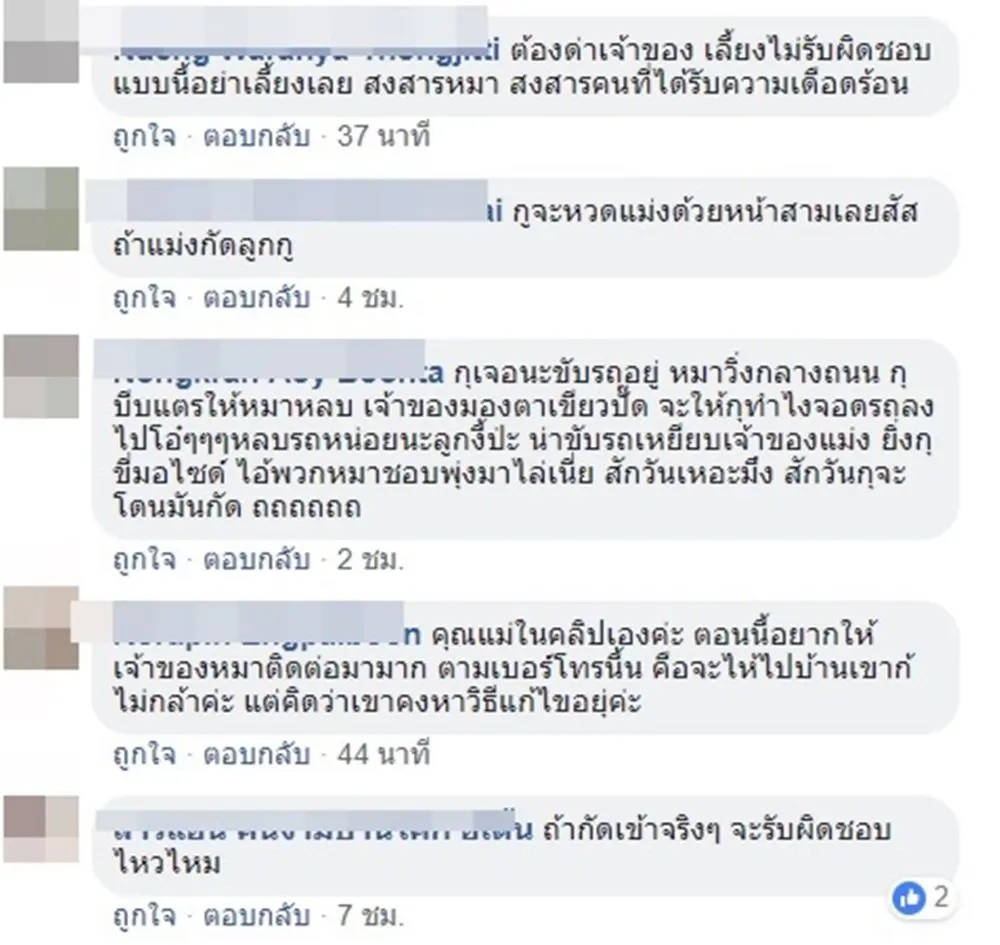Like the comment posted 4 ชม. ago
Viewport: 1000px width, 945px height.
[x=144, y=298]
